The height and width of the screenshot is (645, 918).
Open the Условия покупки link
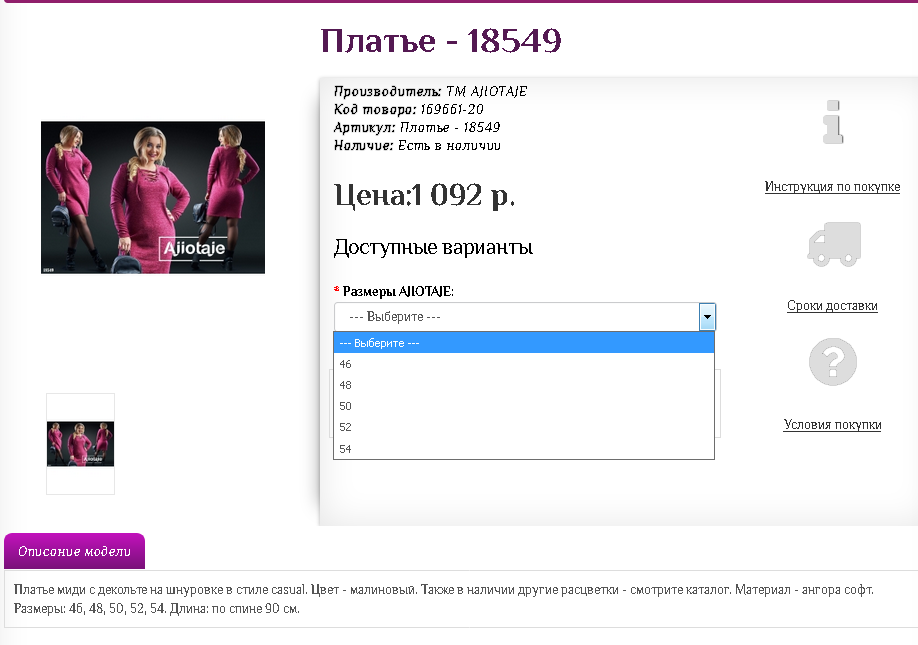[x=832, y=425]
